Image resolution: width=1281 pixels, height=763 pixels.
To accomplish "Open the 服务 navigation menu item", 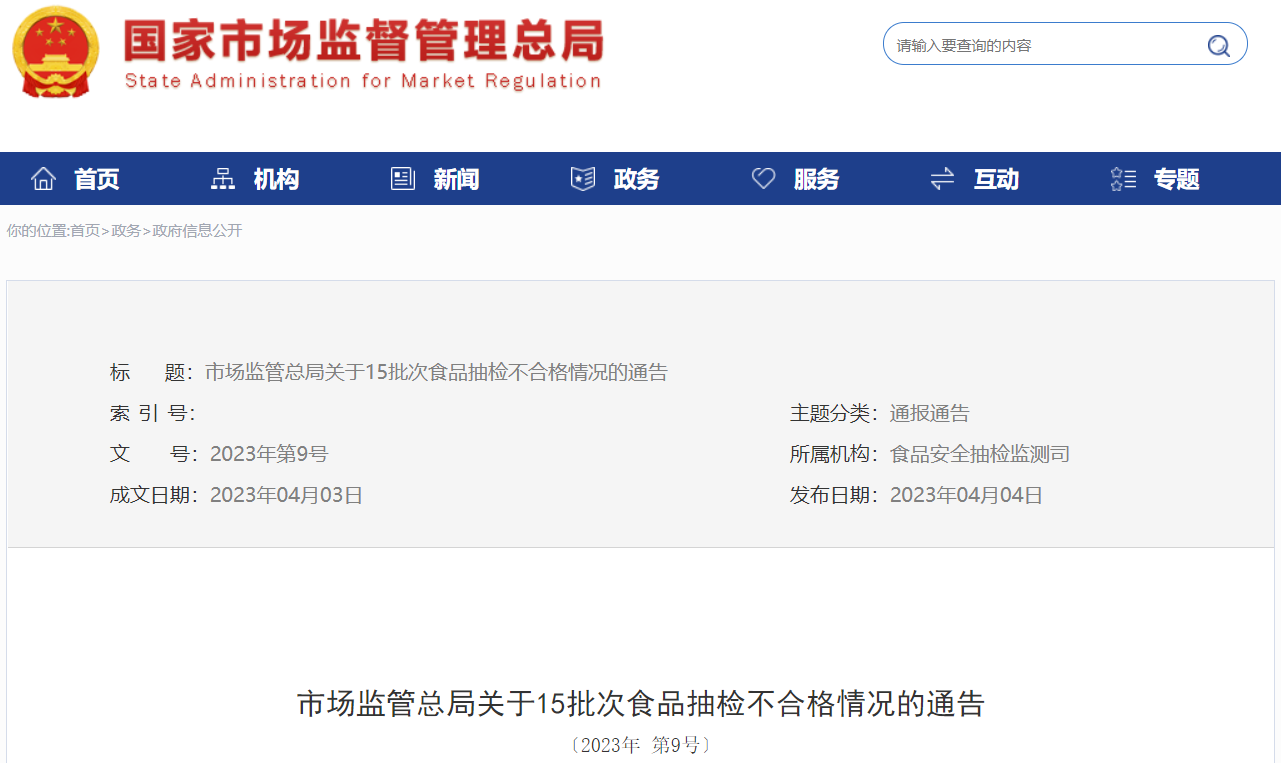I will 817,179.
